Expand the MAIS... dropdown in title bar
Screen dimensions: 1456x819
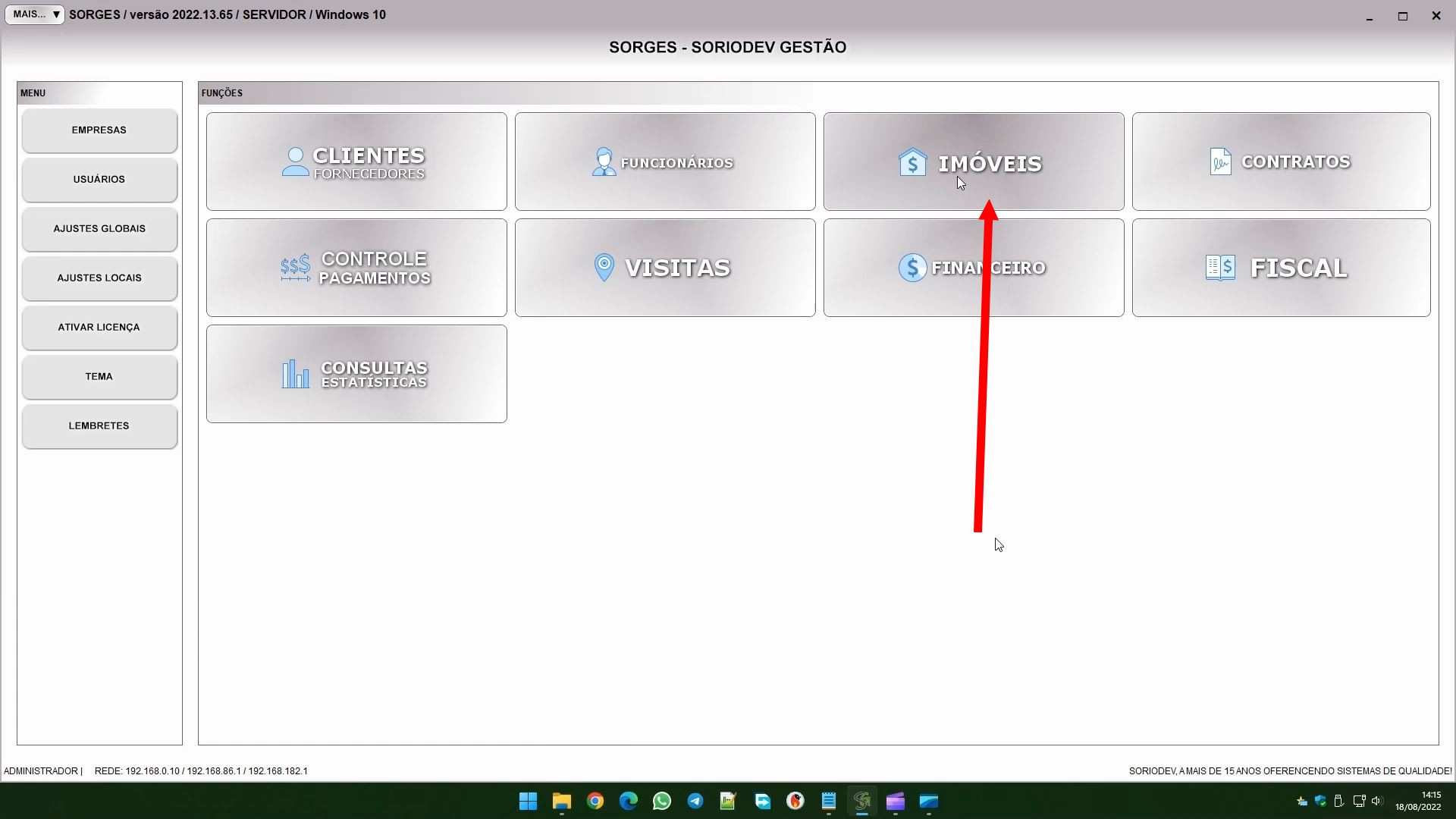35,14
